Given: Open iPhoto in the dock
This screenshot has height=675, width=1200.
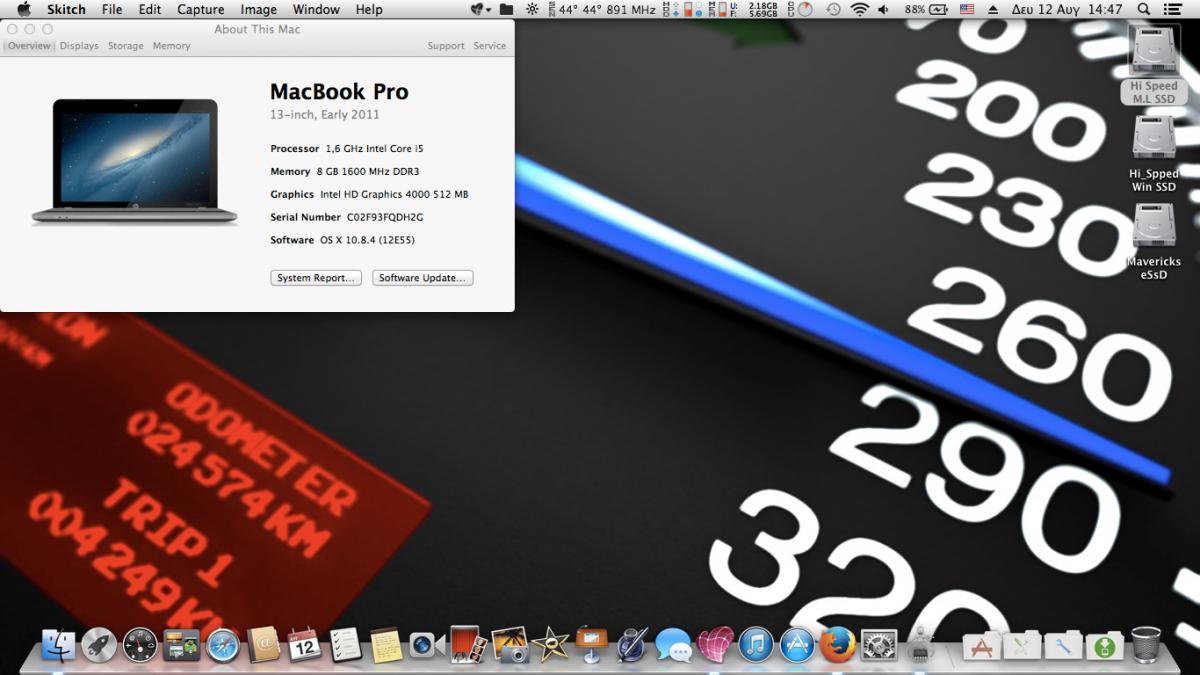Looking at the screenshot, I should pyautogui.click(x=510, y=645).
